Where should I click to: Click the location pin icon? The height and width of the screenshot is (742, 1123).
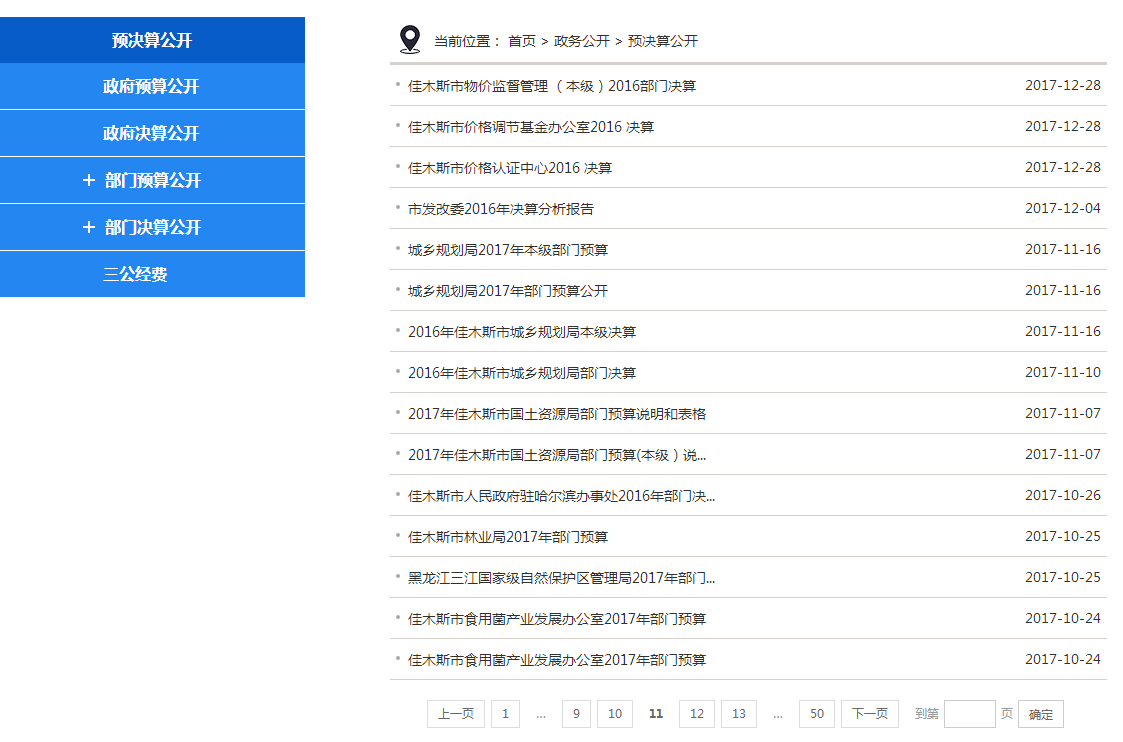pyautogui.click(x=410, y=40)
